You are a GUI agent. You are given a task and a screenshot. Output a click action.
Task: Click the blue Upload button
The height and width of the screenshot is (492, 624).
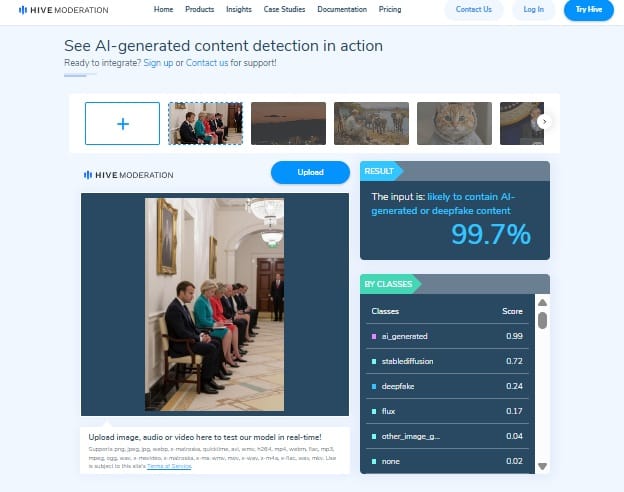310,172
